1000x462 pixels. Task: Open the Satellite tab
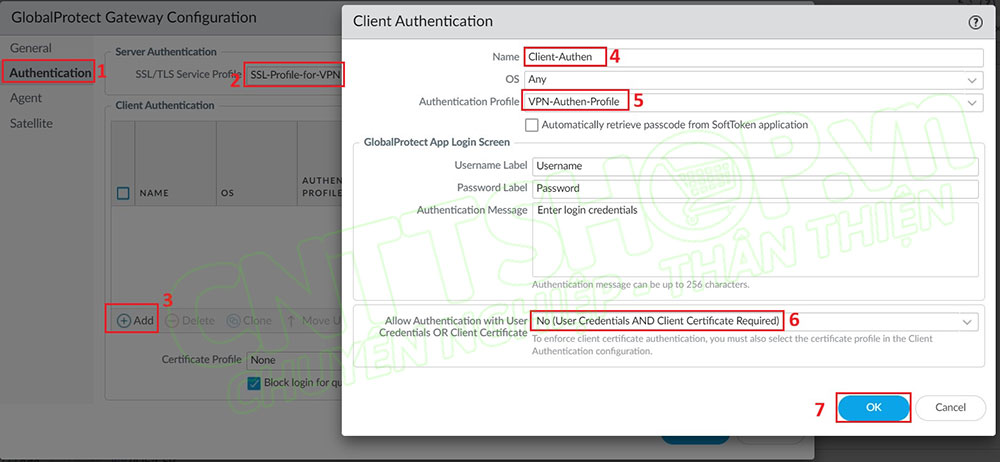point(31,123)
